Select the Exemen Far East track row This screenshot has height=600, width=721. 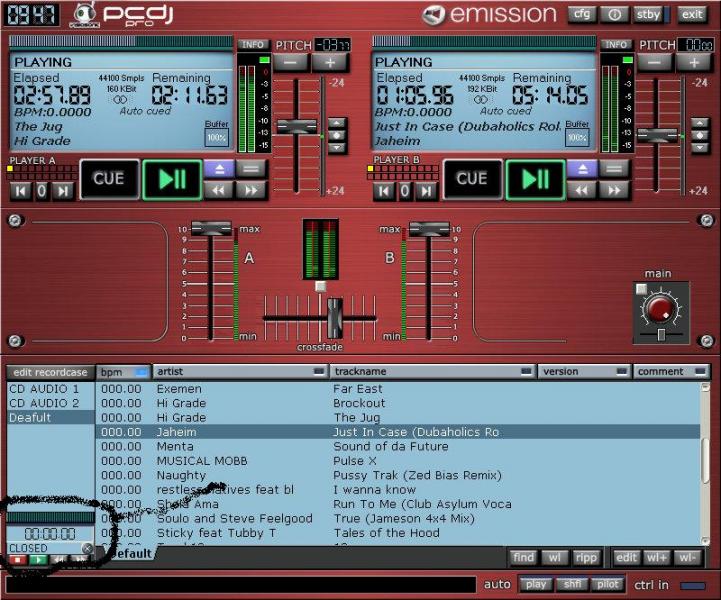pyautogui.click(x=398, y=389)
